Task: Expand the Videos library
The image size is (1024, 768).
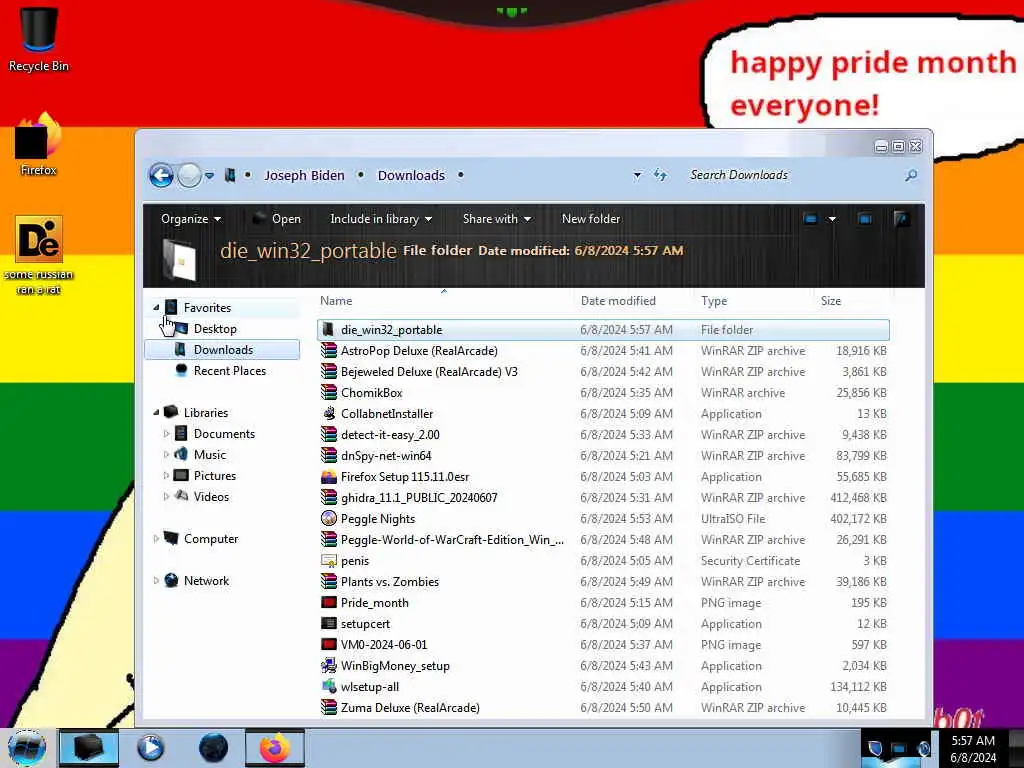Action: click(166, 496)
